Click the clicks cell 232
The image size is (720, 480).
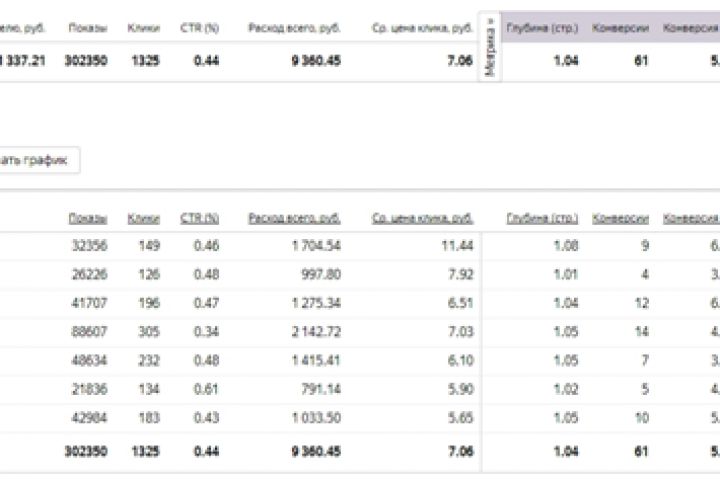(x=149, y=361)
